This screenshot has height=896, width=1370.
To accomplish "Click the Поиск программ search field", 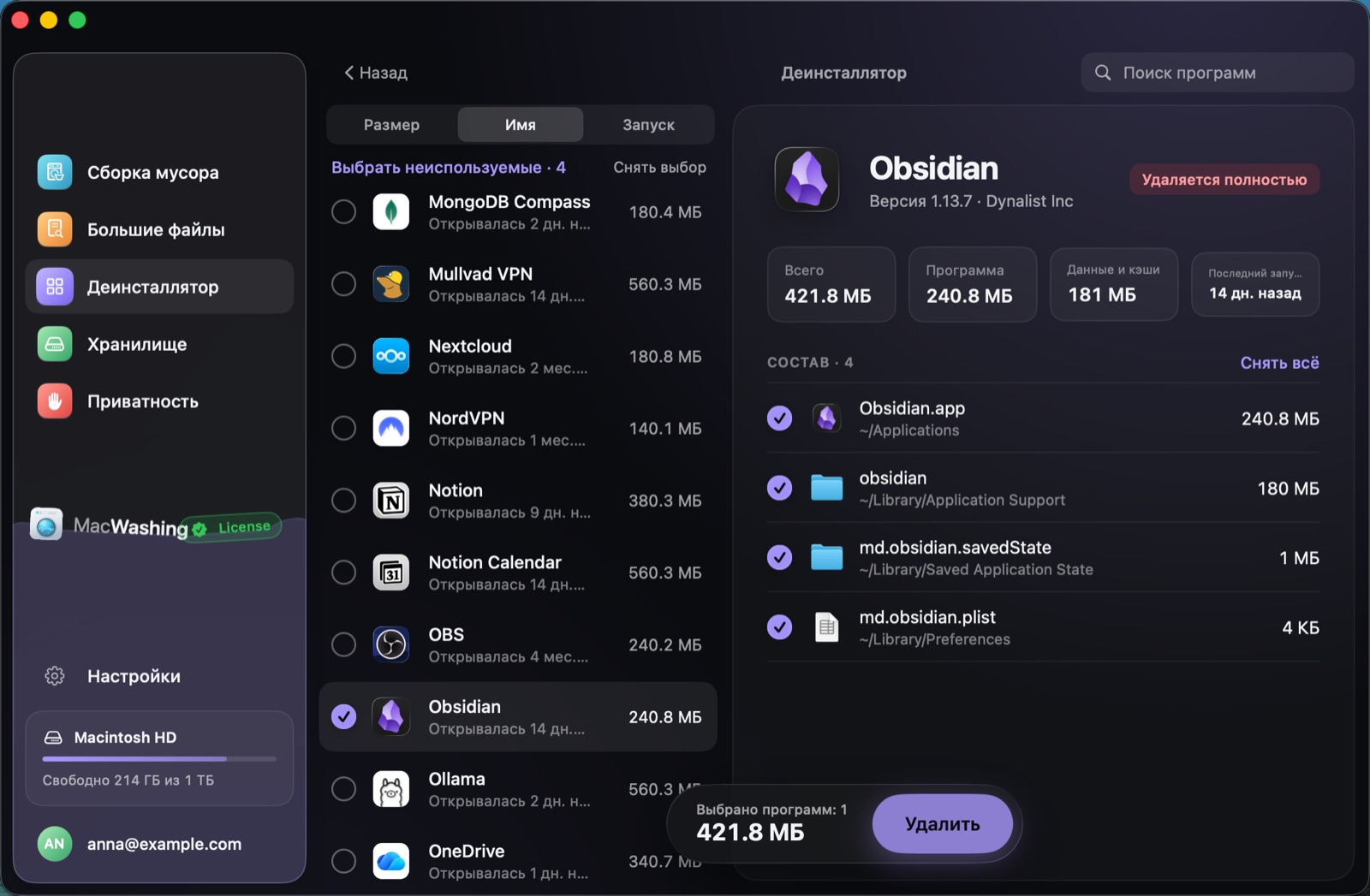I will 1218,73.
